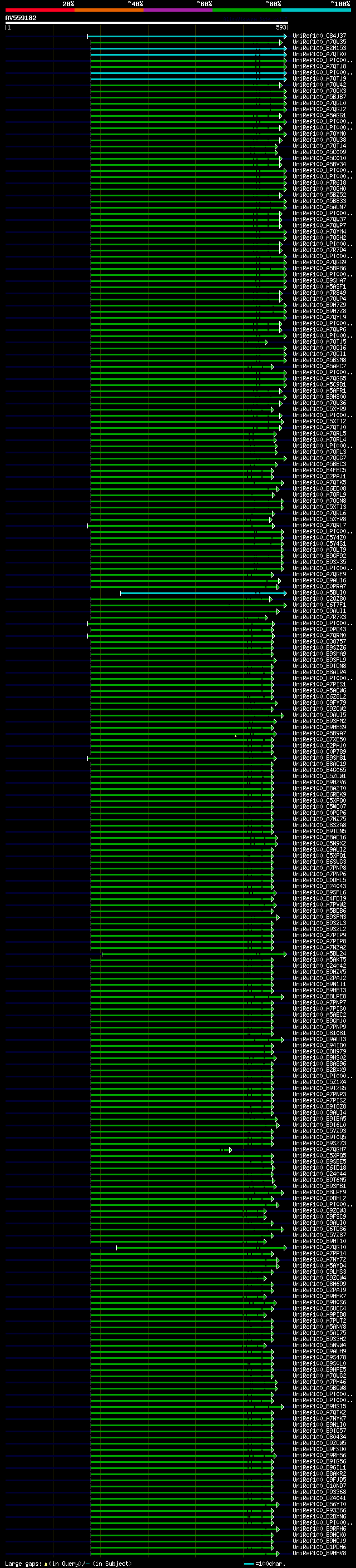Select the UniRef100_Q9AUI5 label
Image resolution: width=356 pixels, height=1568 pixels.
[x=319, y=715]
